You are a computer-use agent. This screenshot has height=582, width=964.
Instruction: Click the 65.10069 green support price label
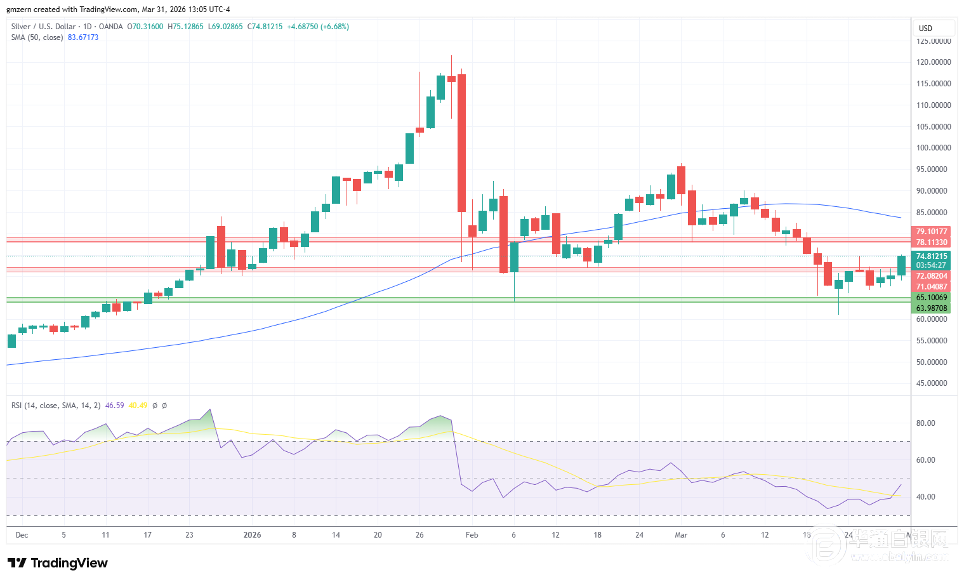[930, 298]
